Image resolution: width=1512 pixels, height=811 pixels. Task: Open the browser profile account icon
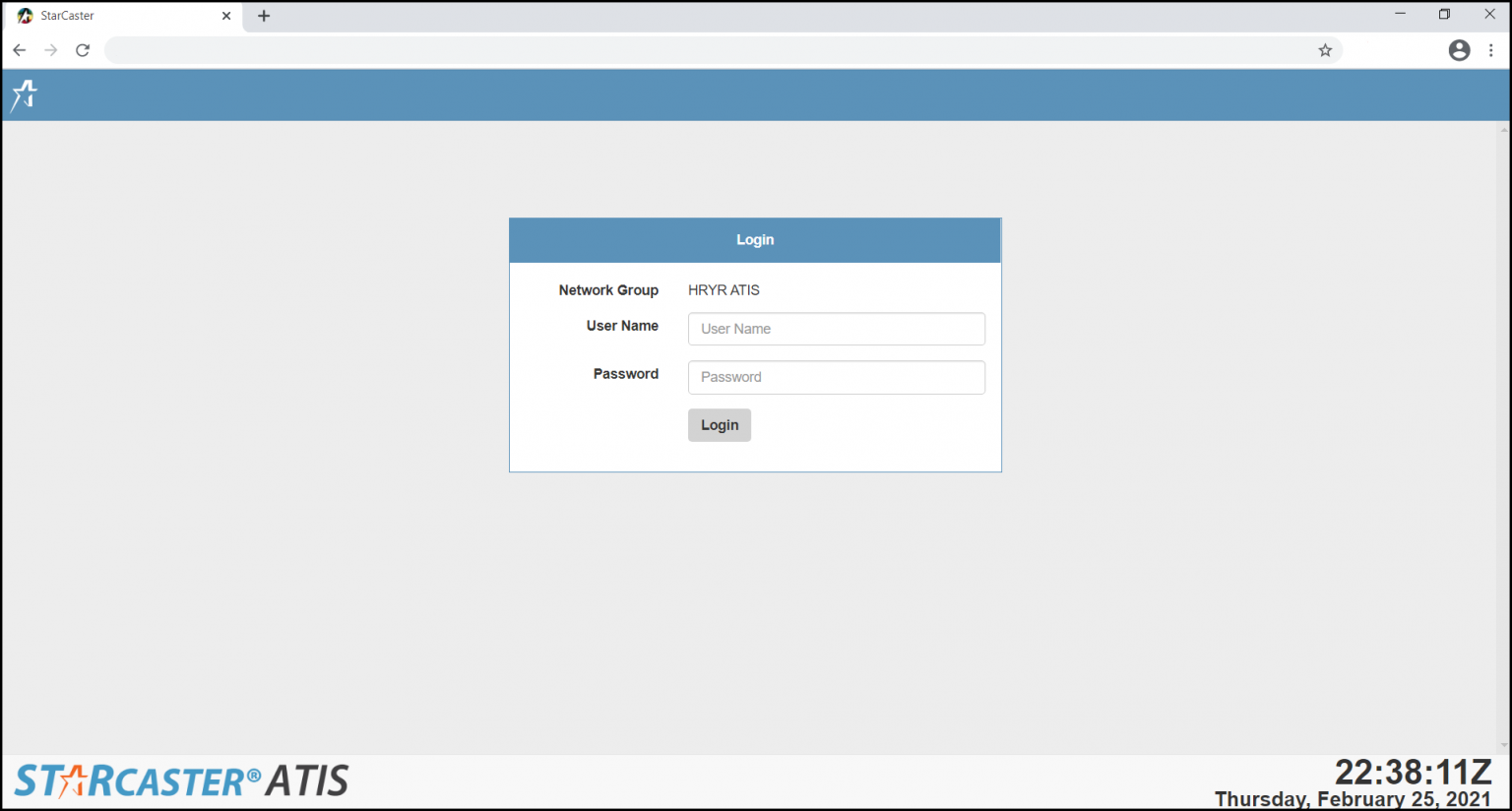tap(1459, 50)
